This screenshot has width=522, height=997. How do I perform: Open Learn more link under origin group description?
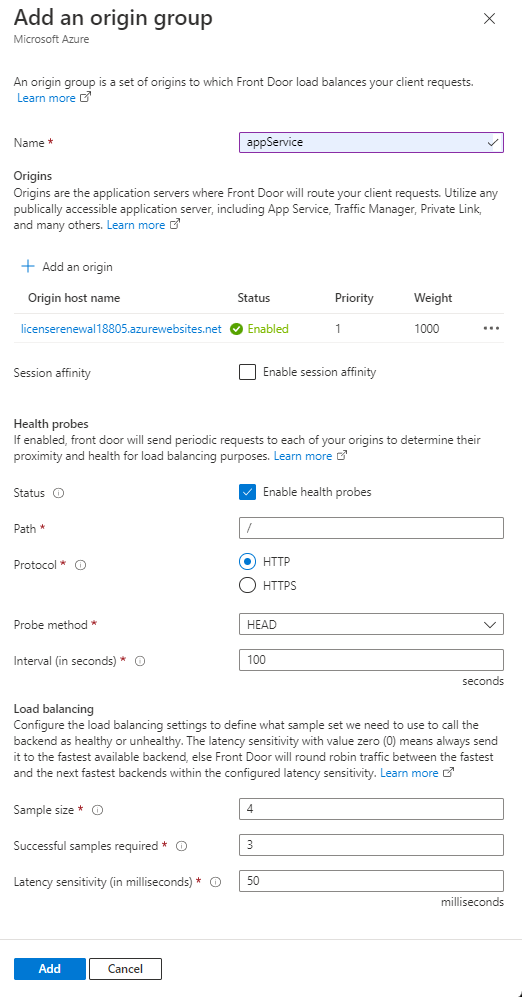click(x=54, y=98)
